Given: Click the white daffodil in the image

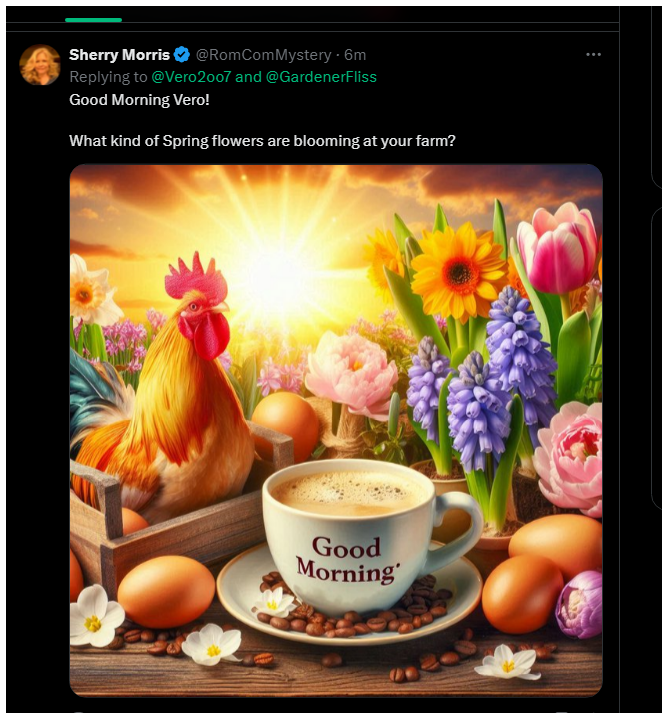Looking at the screenshot, I should pos(90,290).
